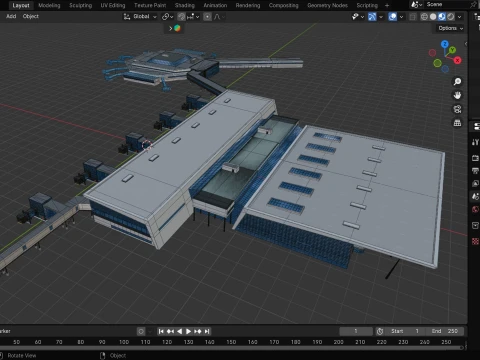
Task: Open the Object menu in viewport header
Action: pos(31,16)
